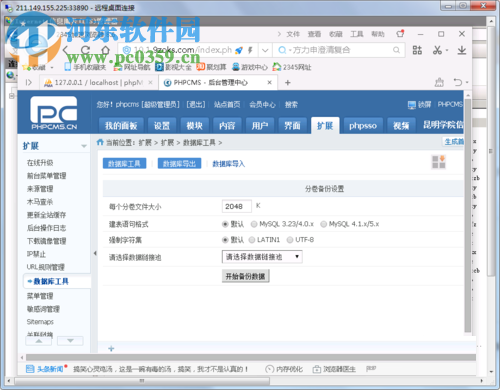Select 默认 radio for 建表语句格式
500x390 pixels.
[225, 224]
